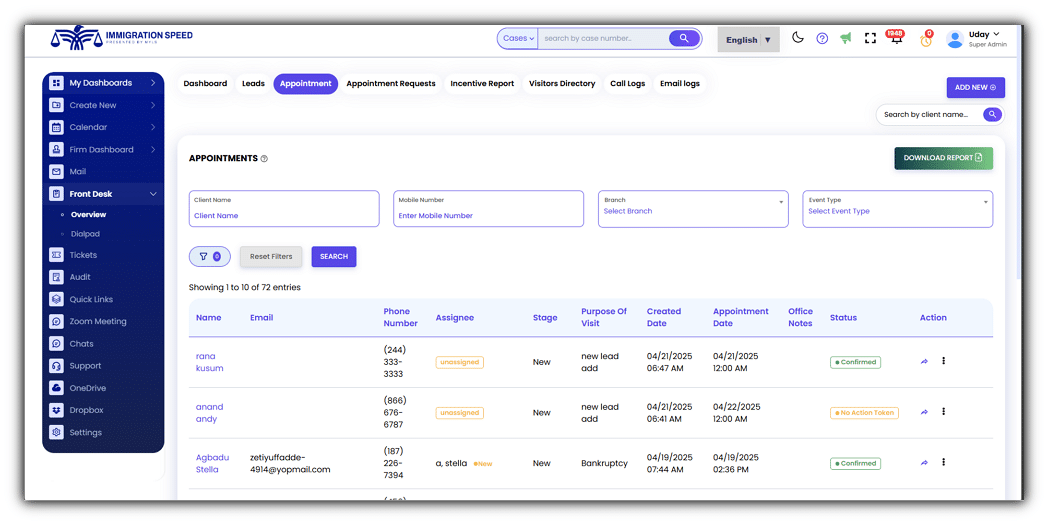1050x526 pixels.
Task: Click the Zoom Meeting sidebar icon
Action: (x=56, y=321)
